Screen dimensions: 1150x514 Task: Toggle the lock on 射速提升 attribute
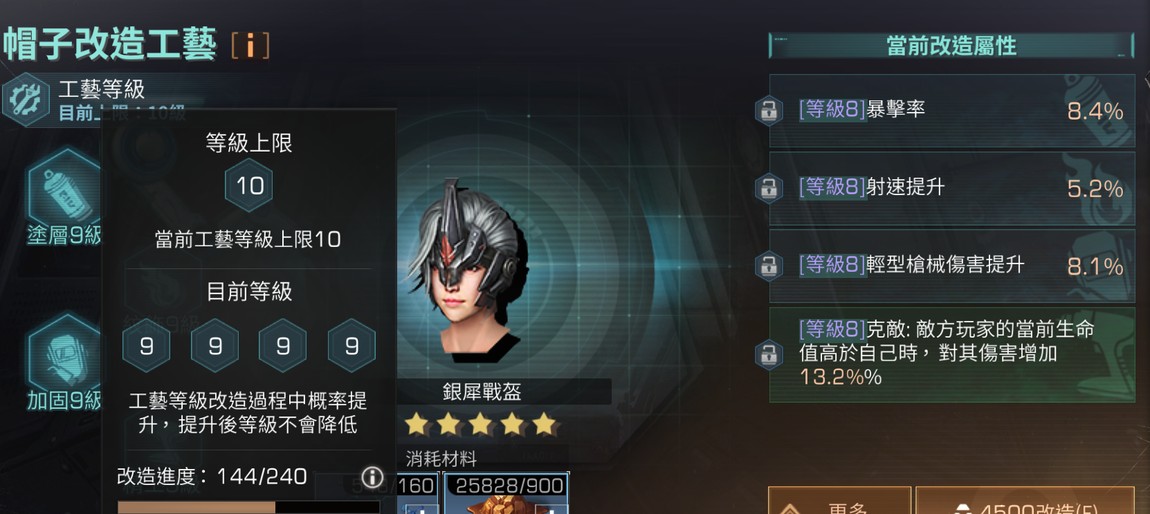769,188
